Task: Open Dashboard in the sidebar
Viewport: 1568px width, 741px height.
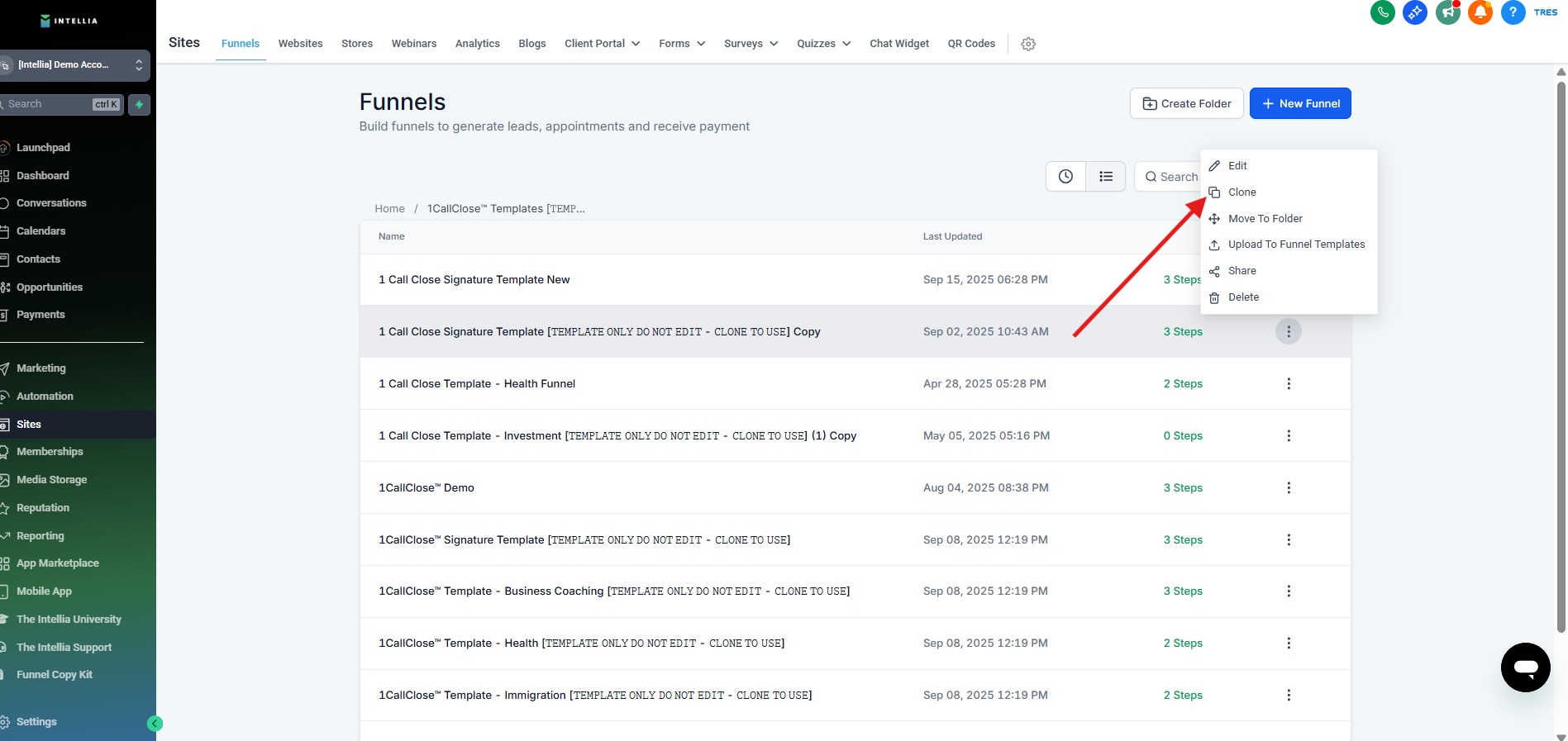Action: 43,176
